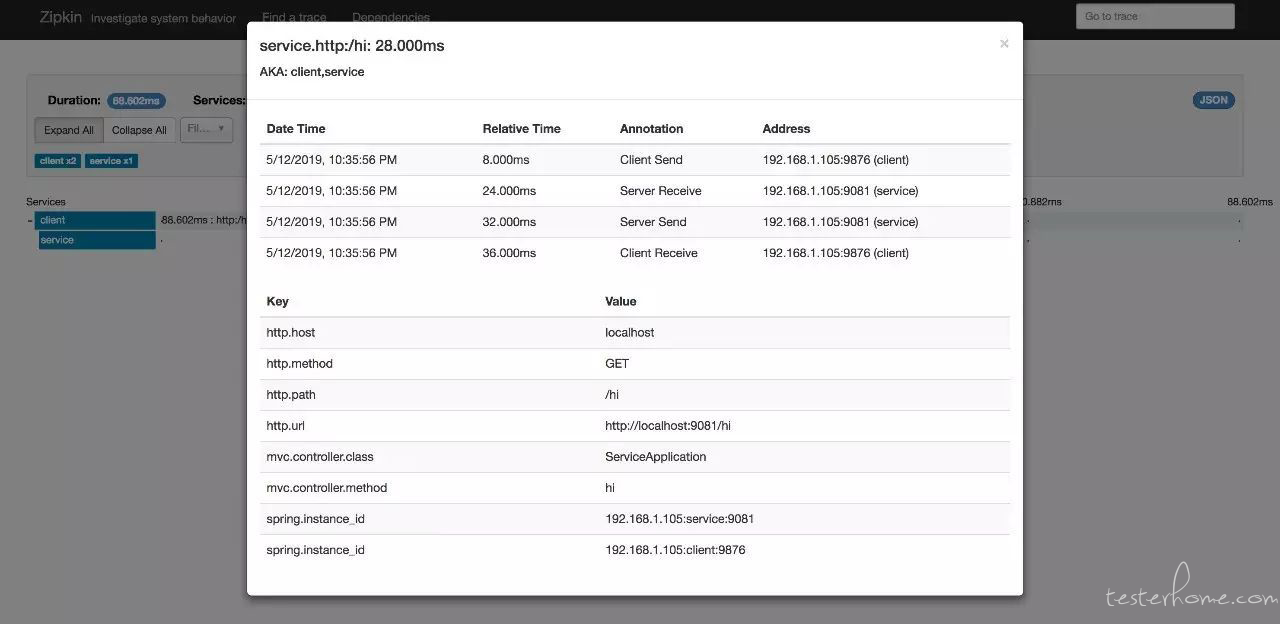Click the Address column header
This screenshot has height=624, width=1280.
click(x=786, y=128)
